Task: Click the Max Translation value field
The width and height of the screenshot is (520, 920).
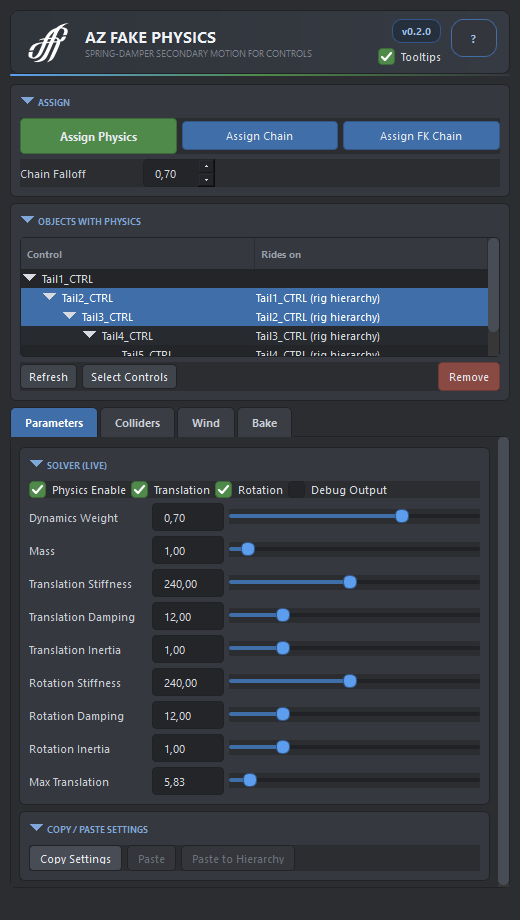Action: pyautogui.click(x=188, y=782)
